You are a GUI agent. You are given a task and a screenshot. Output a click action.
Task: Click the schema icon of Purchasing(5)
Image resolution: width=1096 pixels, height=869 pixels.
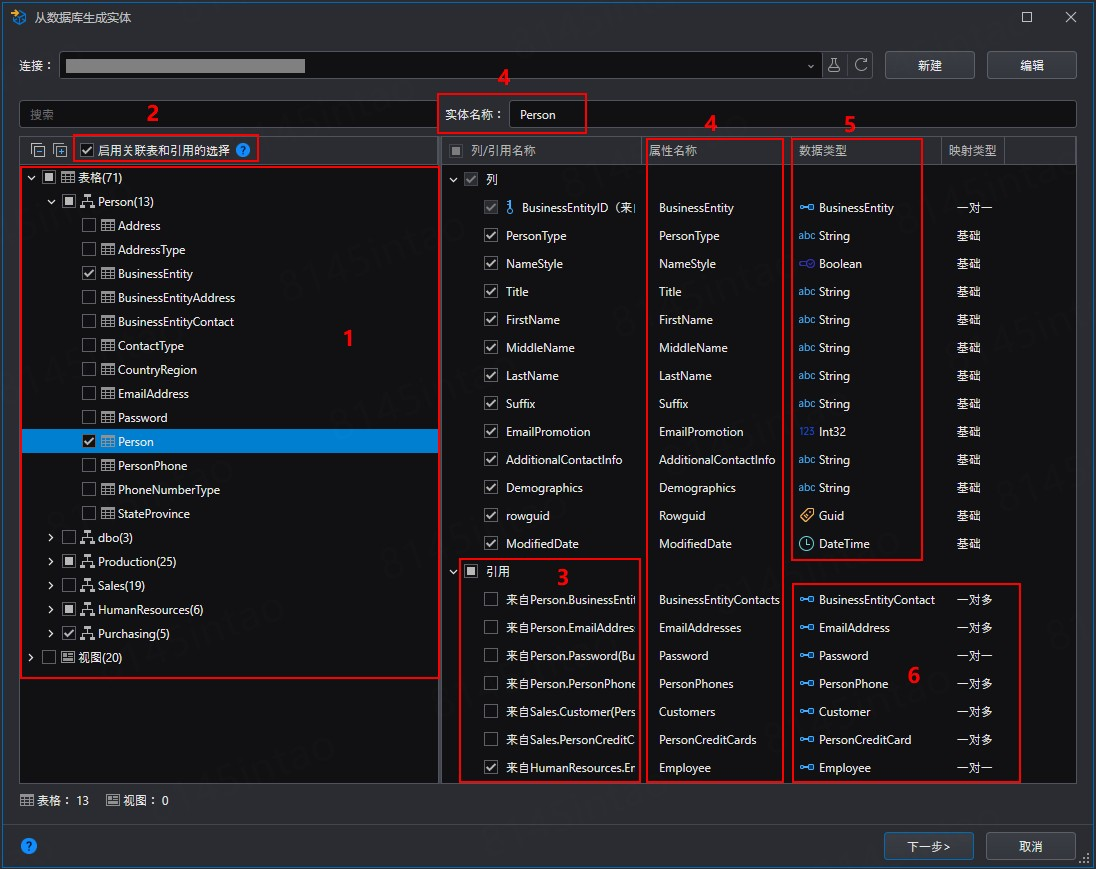tap(87, 633)
